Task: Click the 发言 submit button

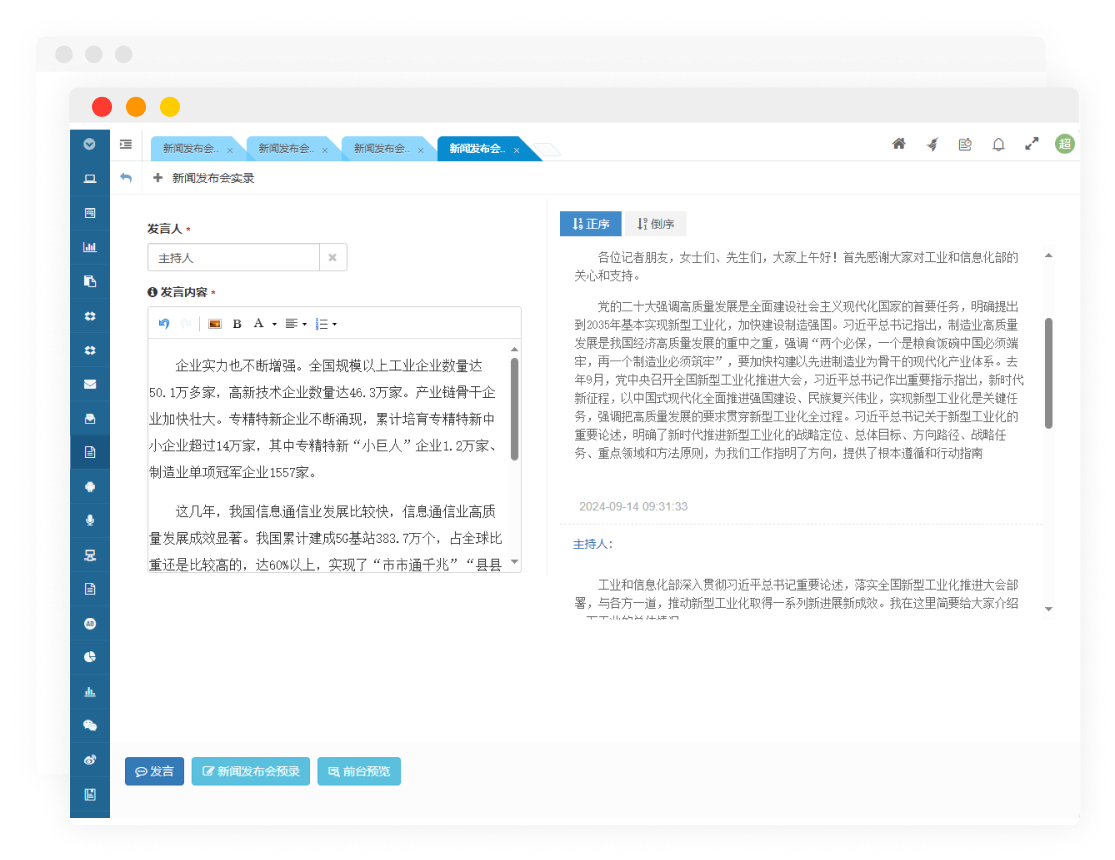Action: point(154,771)
